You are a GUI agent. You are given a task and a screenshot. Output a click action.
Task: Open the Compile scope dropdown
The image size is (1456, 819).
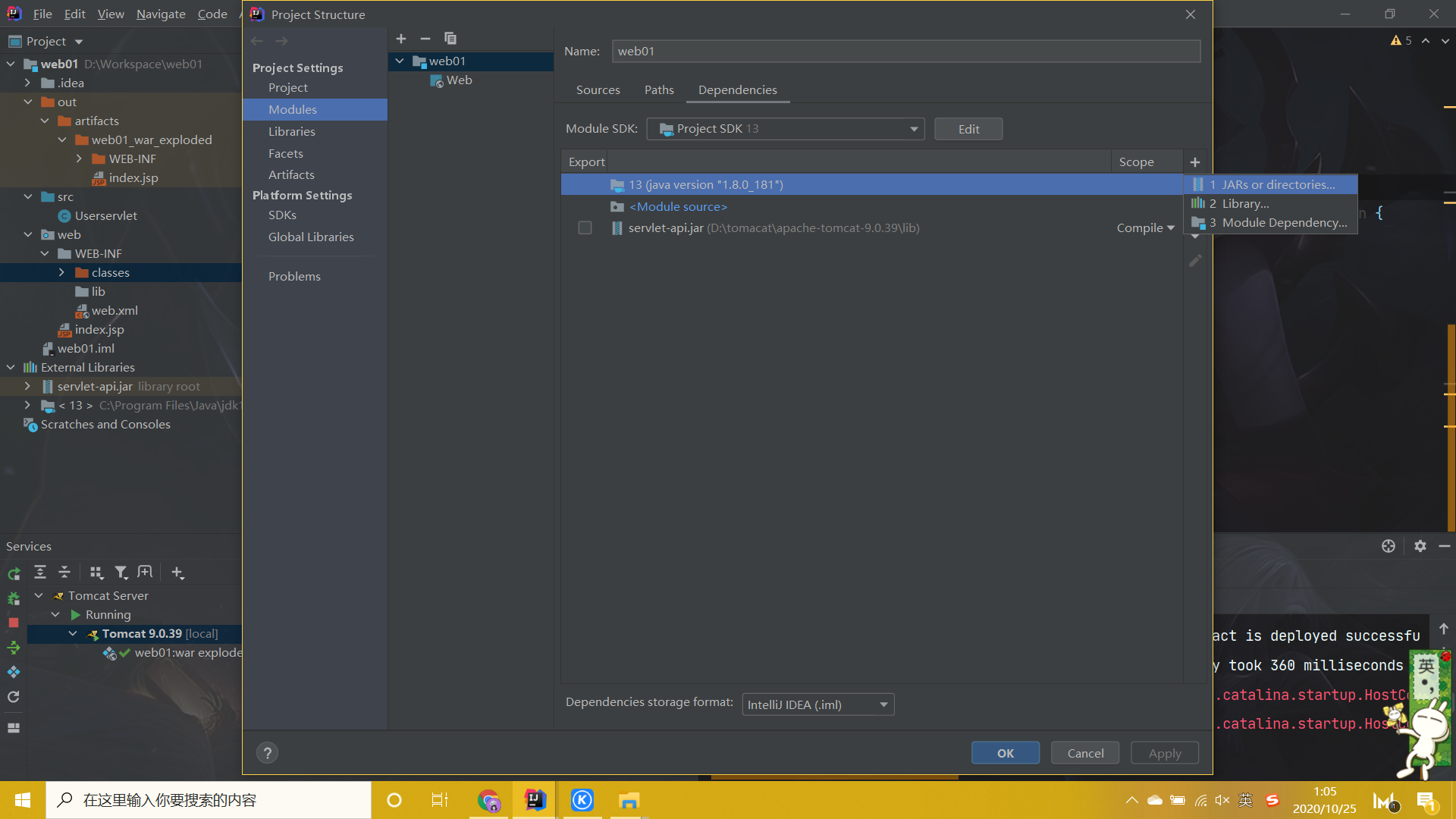(x=1145, y=228)
